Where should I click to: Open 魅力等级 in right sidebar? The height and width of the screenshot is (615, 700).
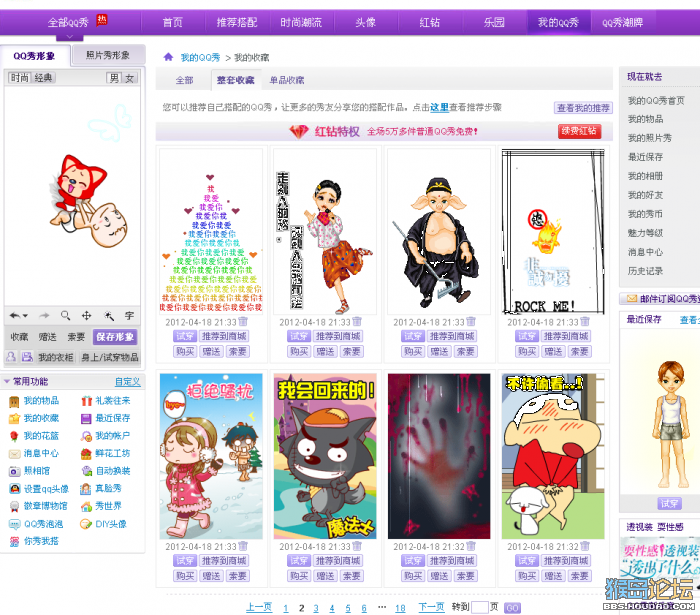(x=645, y=233)
